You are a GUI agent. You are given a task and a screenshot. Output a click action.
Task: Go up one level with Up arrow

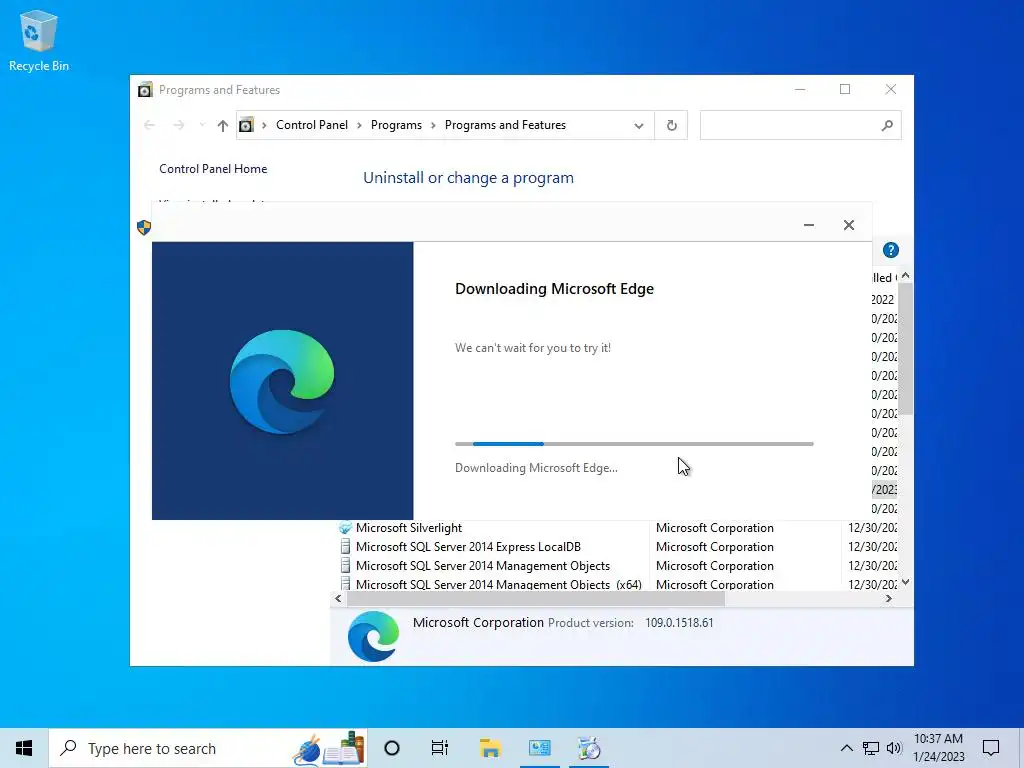click(x=223, y=125)
